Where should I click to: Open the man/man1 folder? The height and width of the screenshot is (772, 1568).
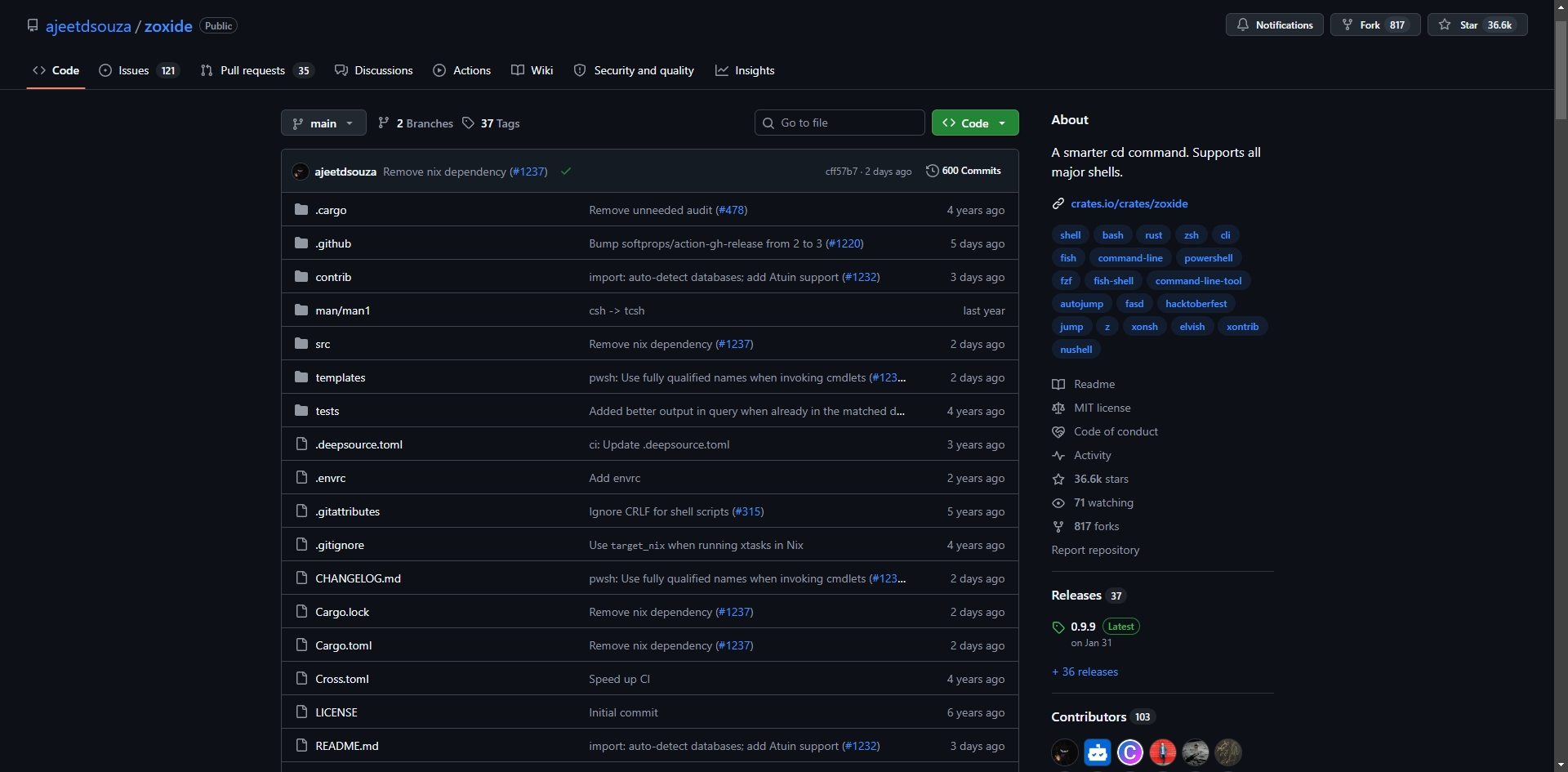point(343,310)
